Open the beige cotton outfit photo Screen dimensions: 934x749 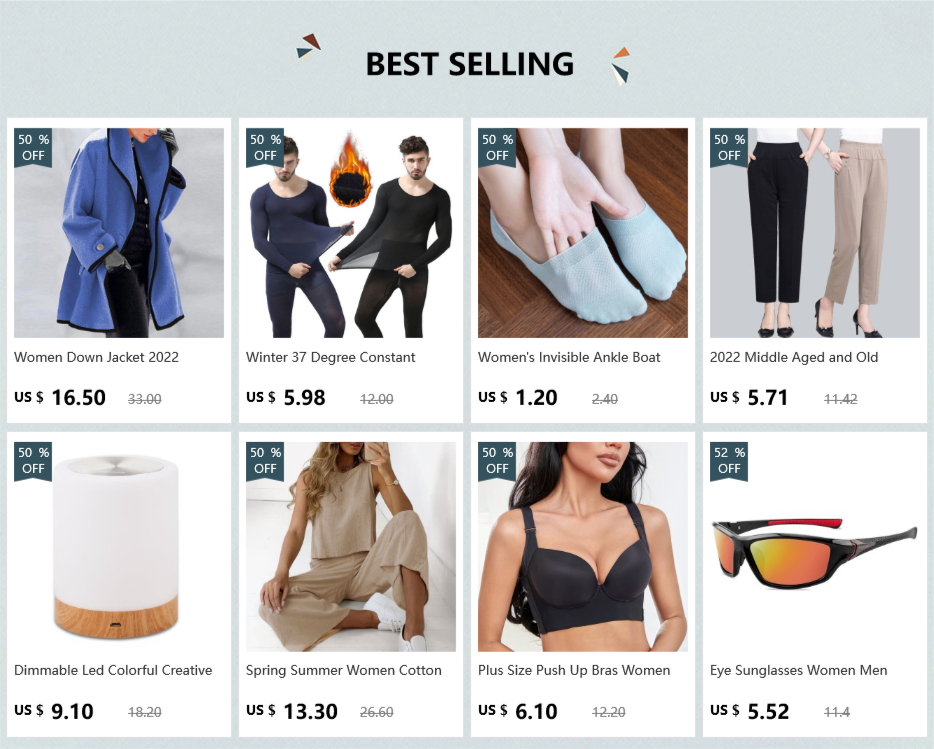pos(351,546)
